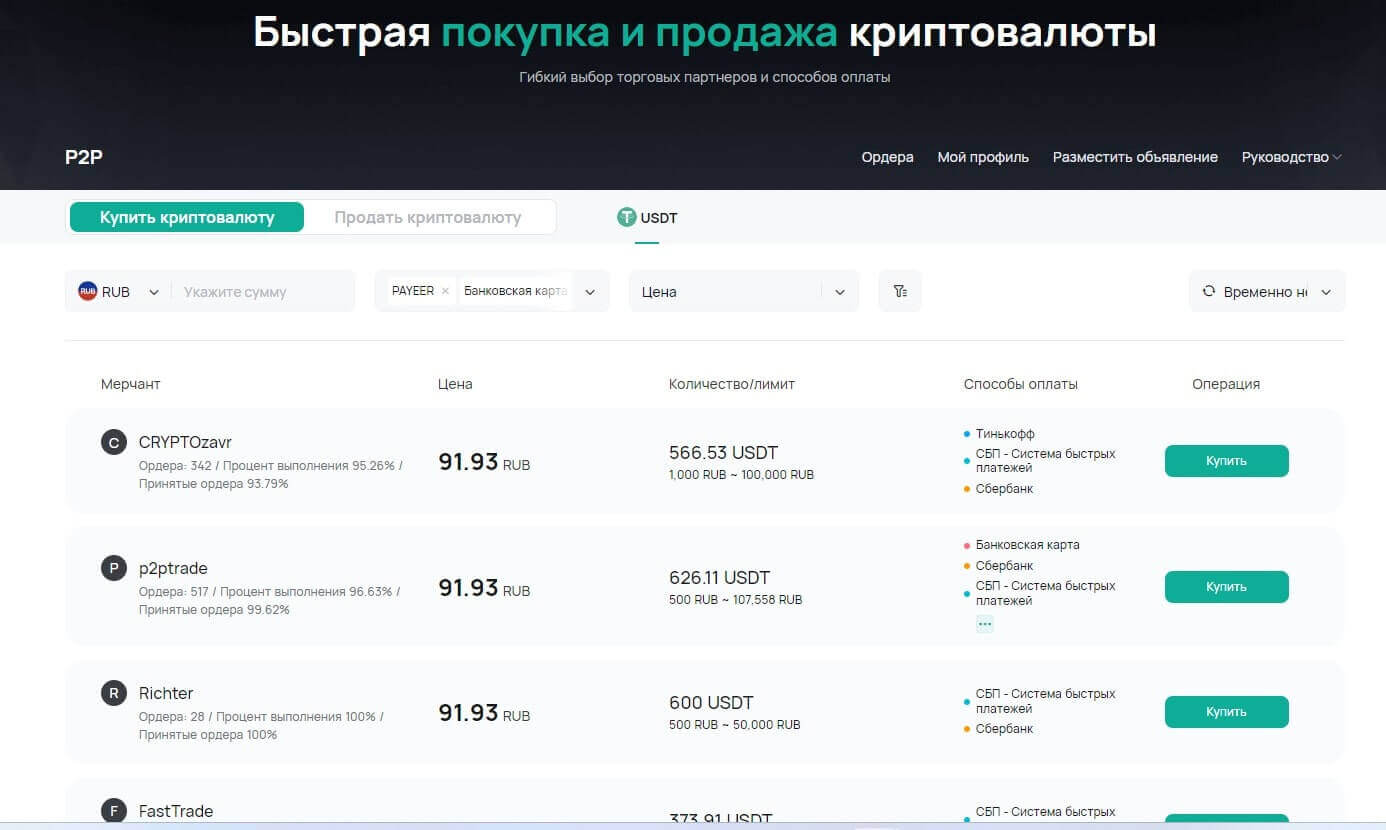
Task: Click the filter icon next to the price field
Action: pyautogui.click(x=900, y=291)
